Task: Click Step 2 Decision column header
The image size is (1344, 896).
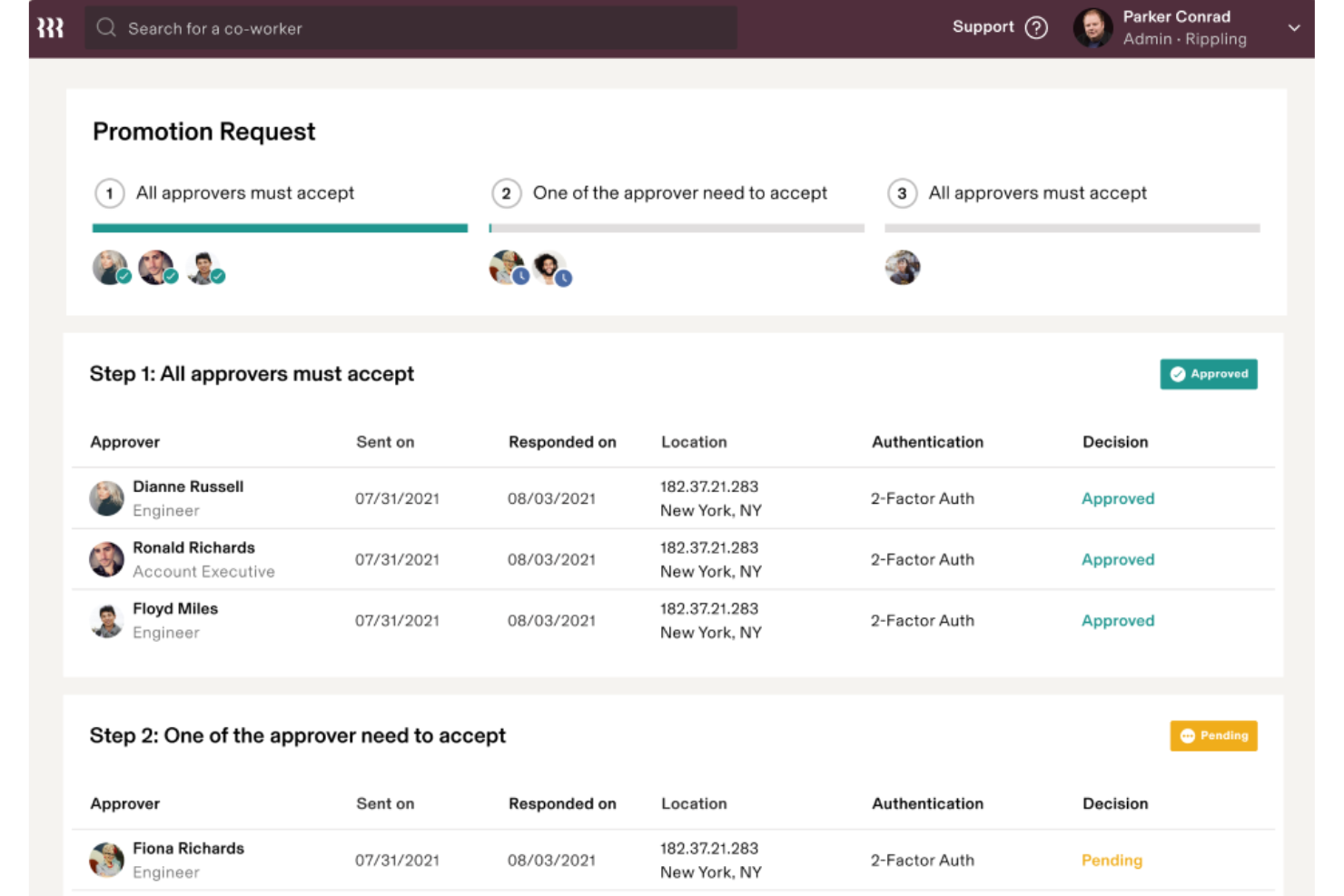Action: (1115, 803)
